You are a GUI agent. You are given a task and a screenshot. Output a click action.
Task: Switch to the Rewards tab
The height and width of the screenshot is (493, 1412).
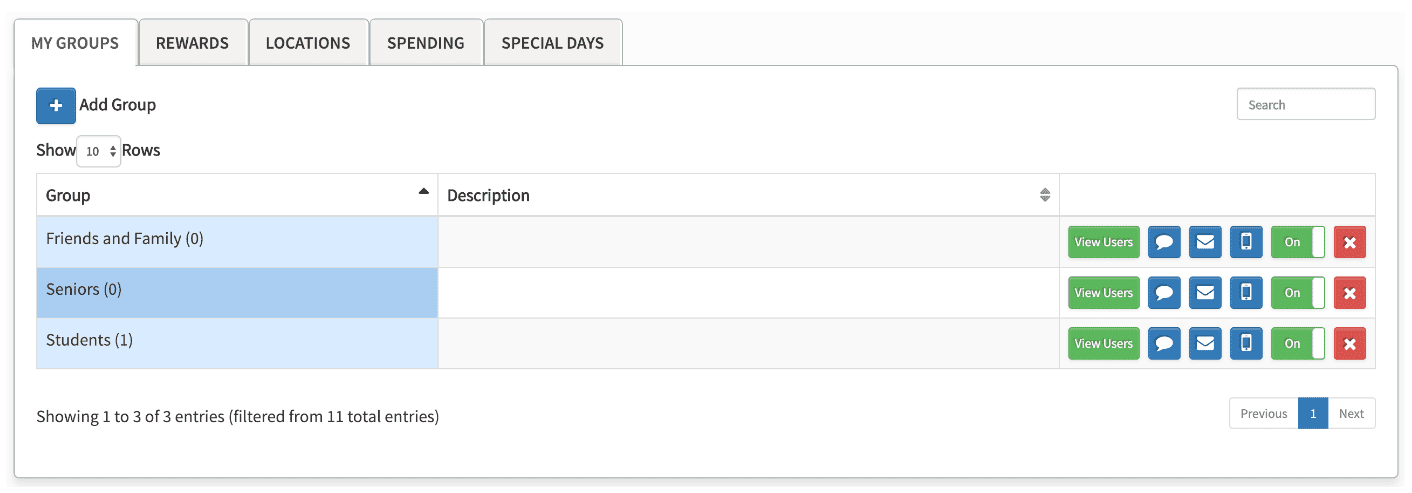pos(192,43)
